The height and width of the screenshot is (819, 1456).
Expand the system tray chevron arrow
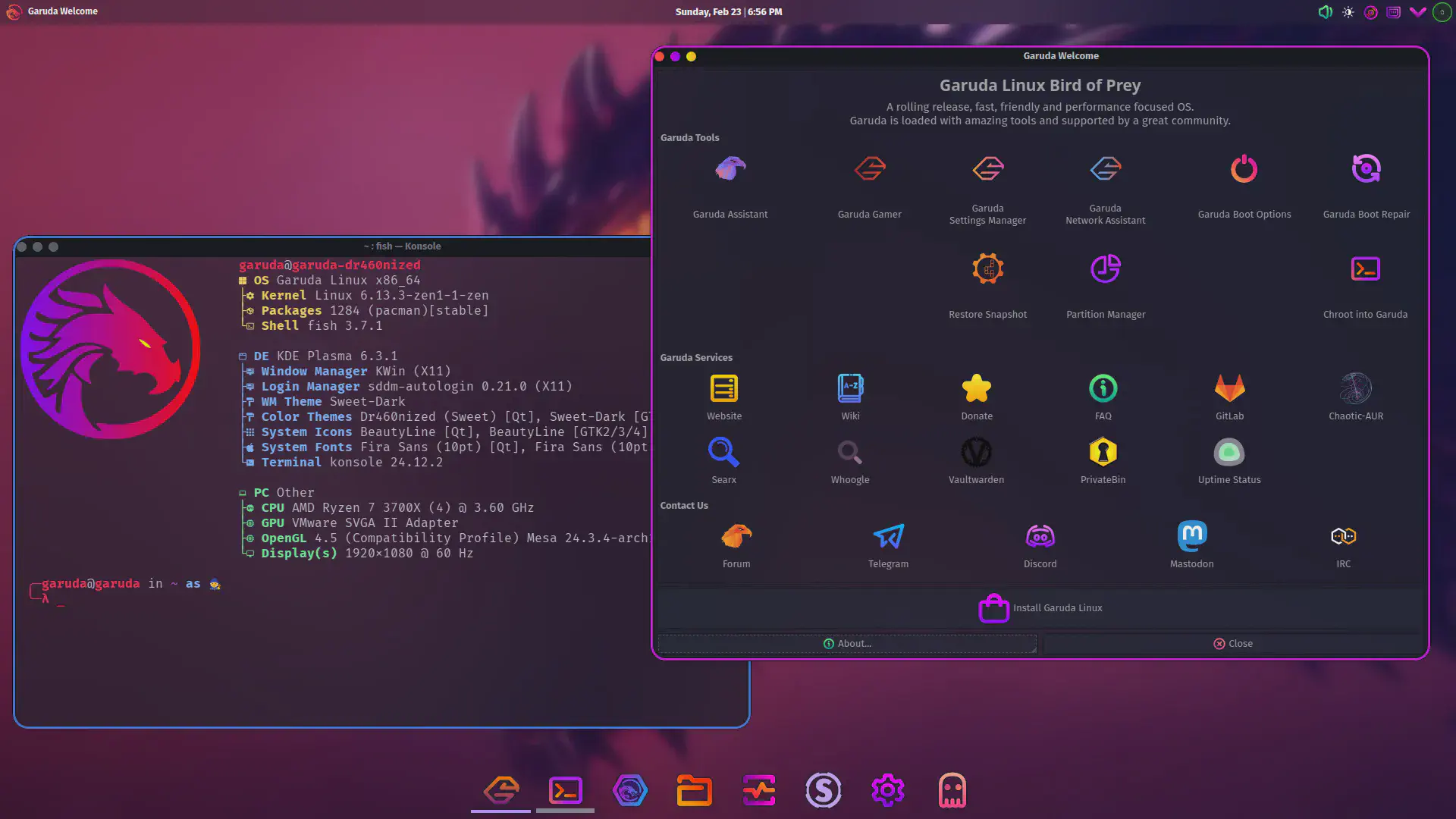coord(1418,11)
